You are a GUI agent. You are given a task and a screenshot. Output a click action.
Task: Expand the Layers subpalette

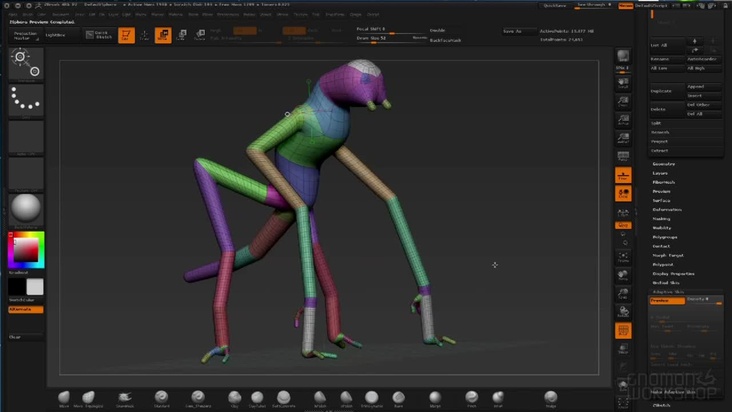pyautogui.click(x=660, y=173)
